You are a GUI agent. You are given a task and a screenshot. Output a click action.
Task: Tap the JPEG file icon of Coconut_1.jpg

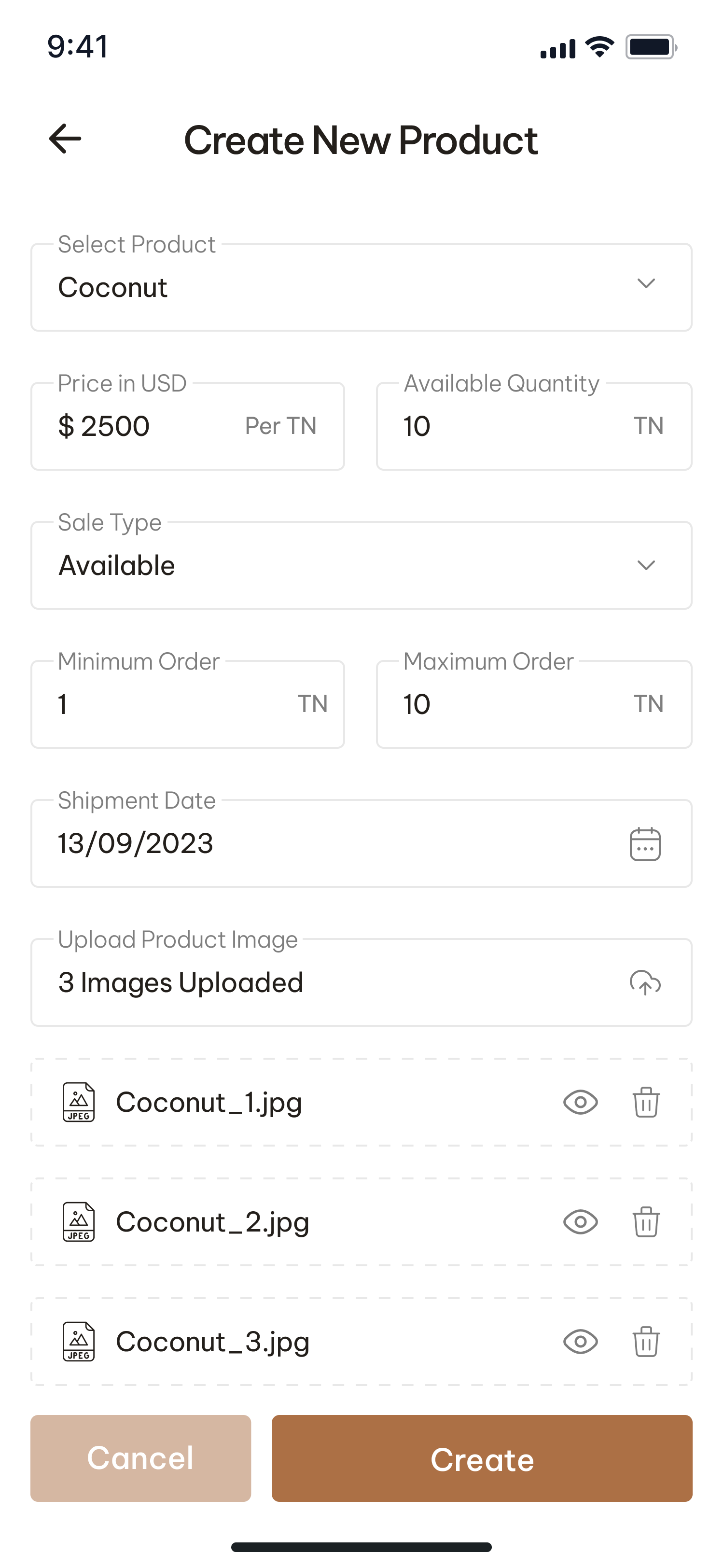[x=79, y=1102]
